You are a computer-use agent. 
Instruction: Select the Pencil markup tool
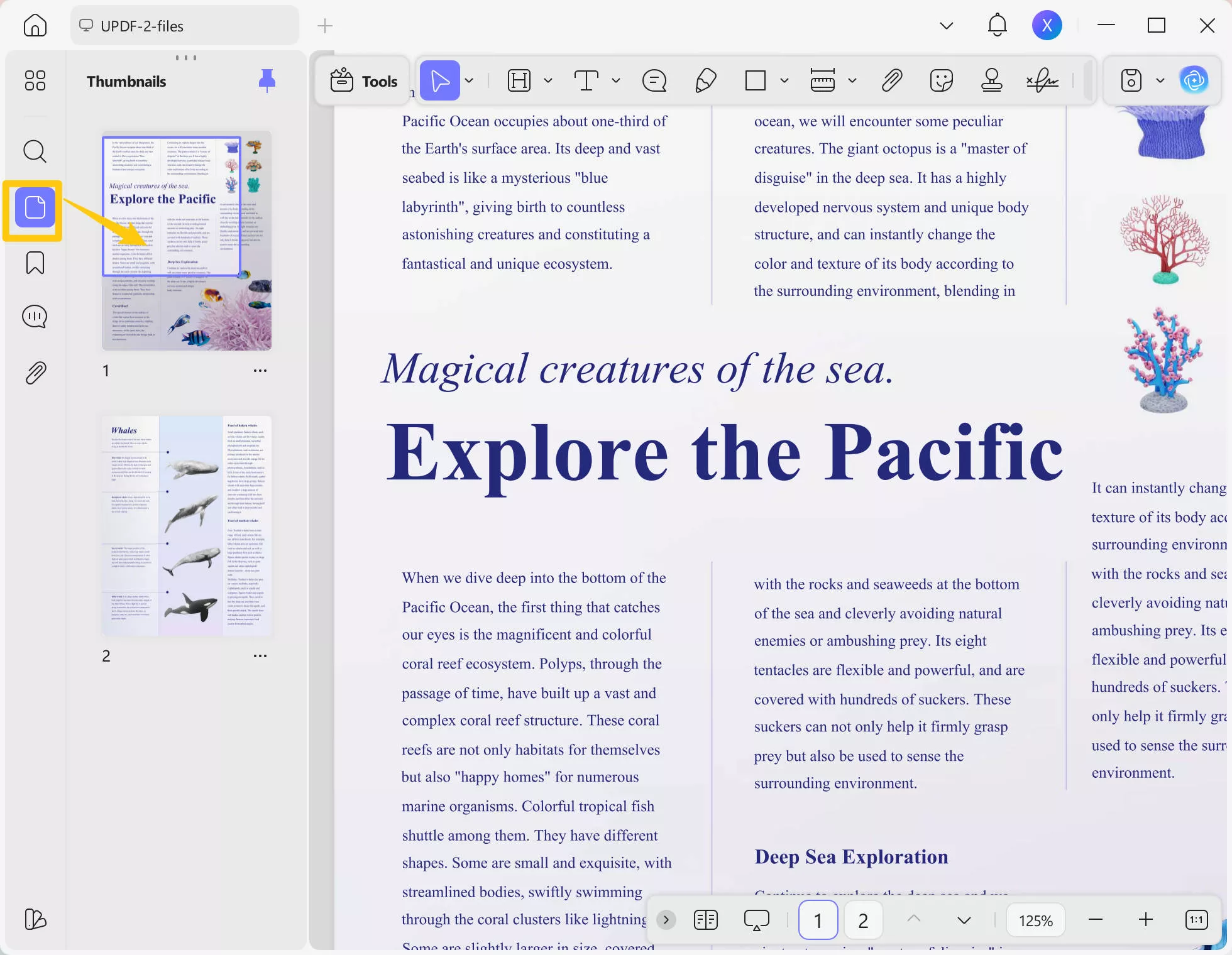click(x=705, y=80)
